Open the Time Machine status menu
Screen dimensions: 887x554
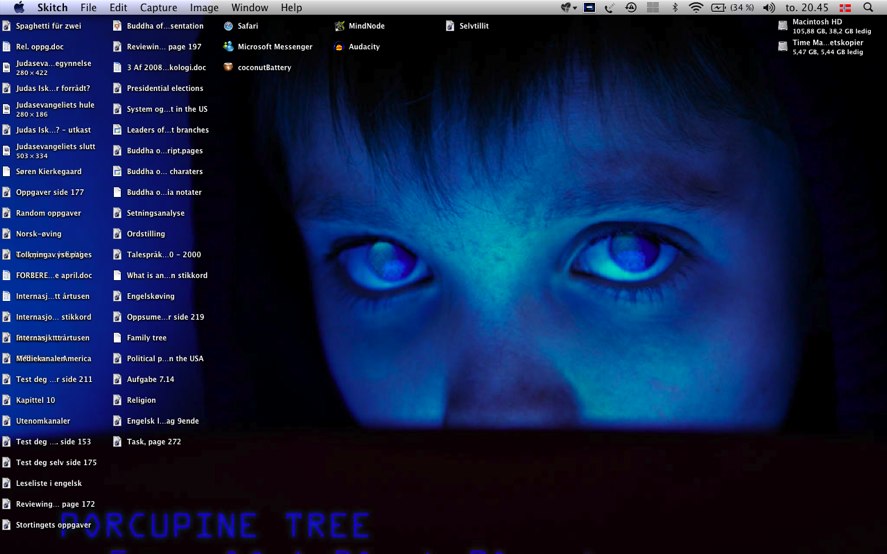631,8
